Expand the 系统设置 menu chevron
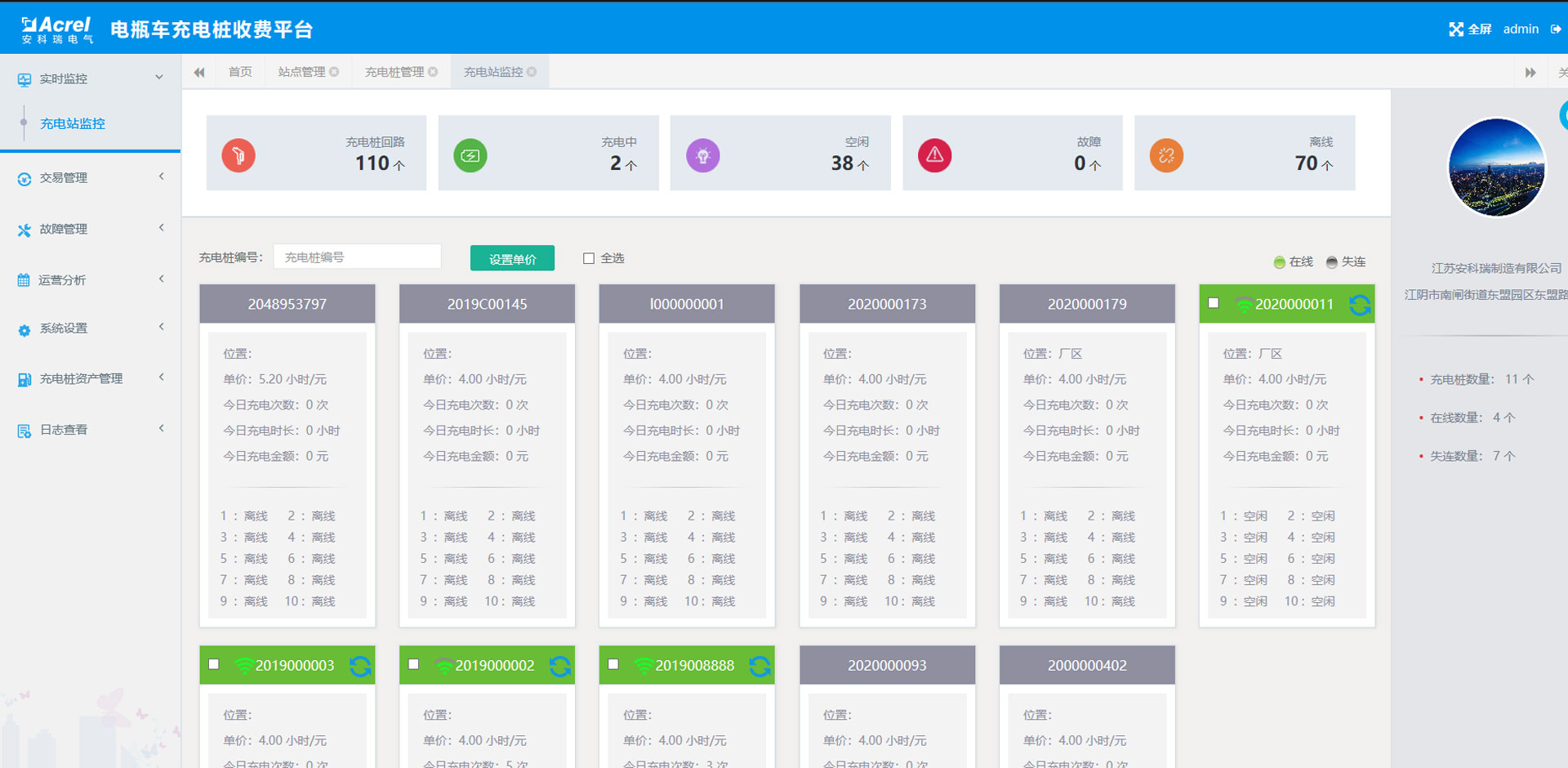 162,327
